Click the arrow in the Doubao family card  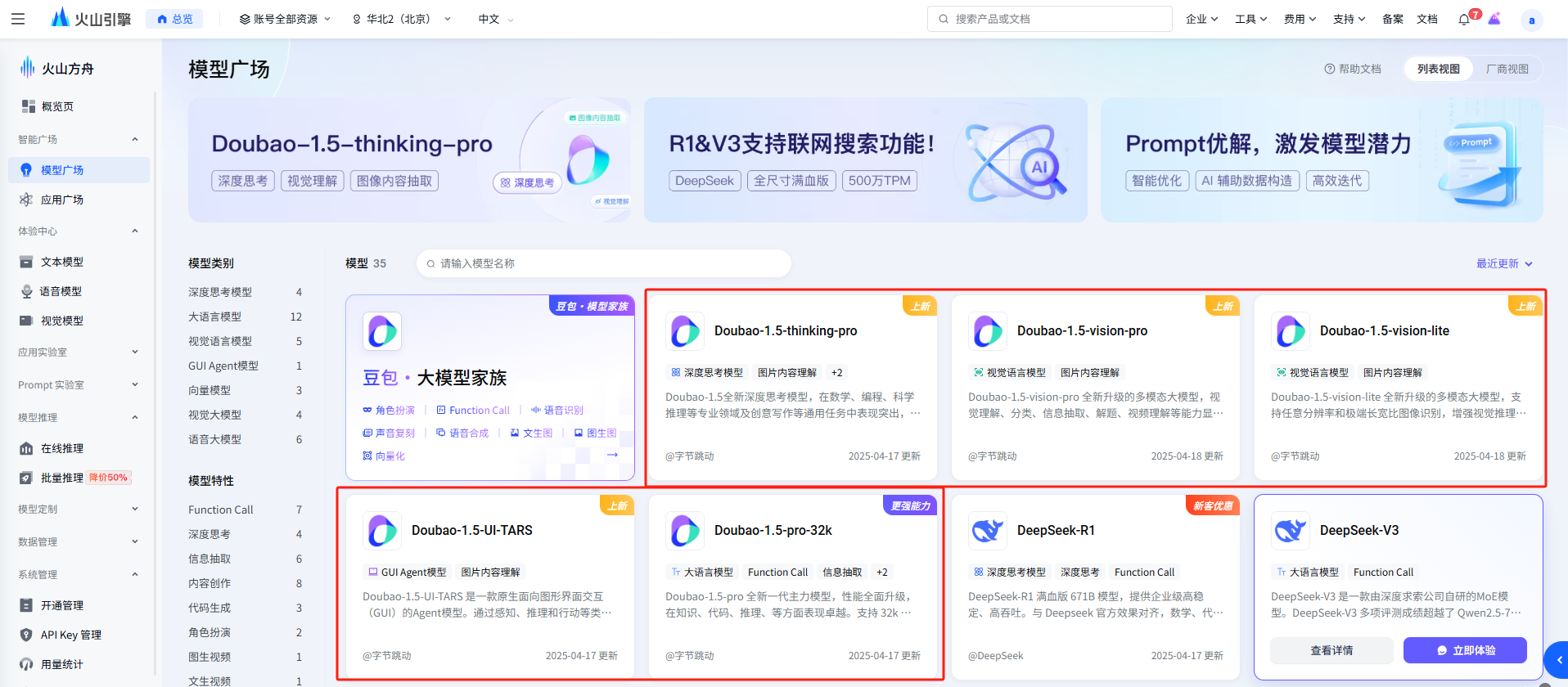click(612, 455)
